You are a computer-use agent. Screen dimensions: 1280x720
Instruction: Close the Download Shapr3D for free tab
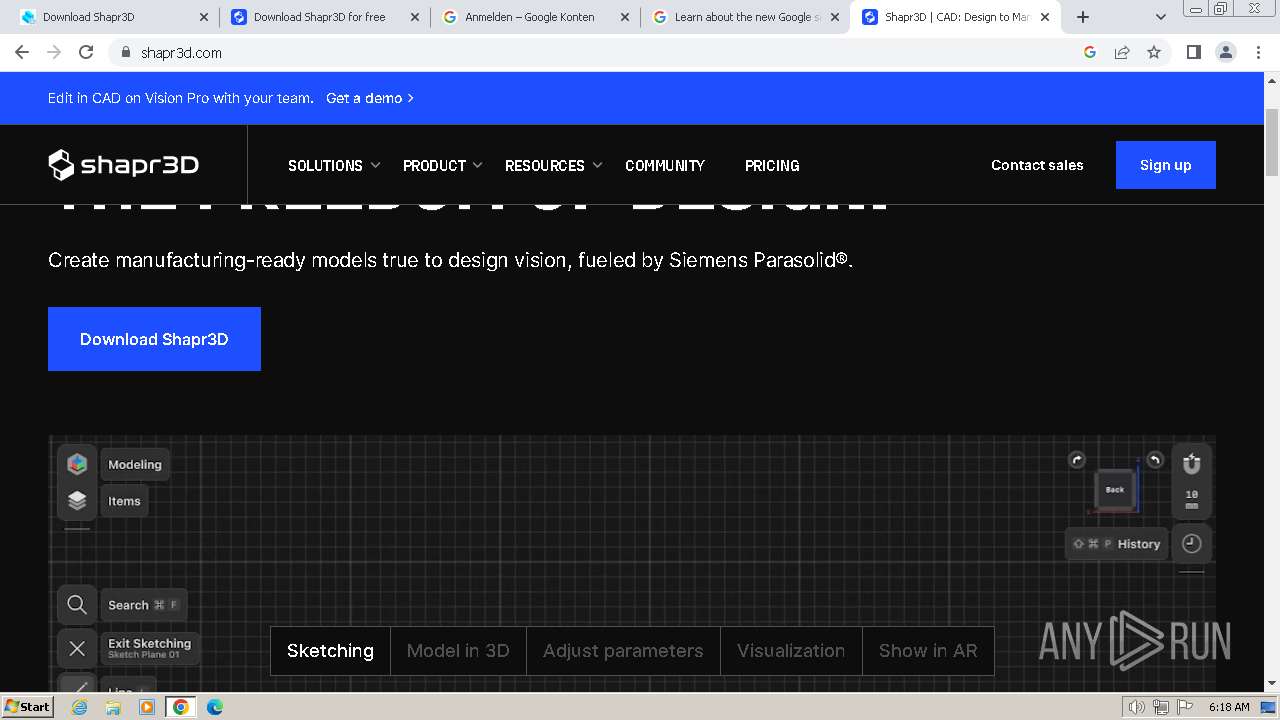(415, 17)
